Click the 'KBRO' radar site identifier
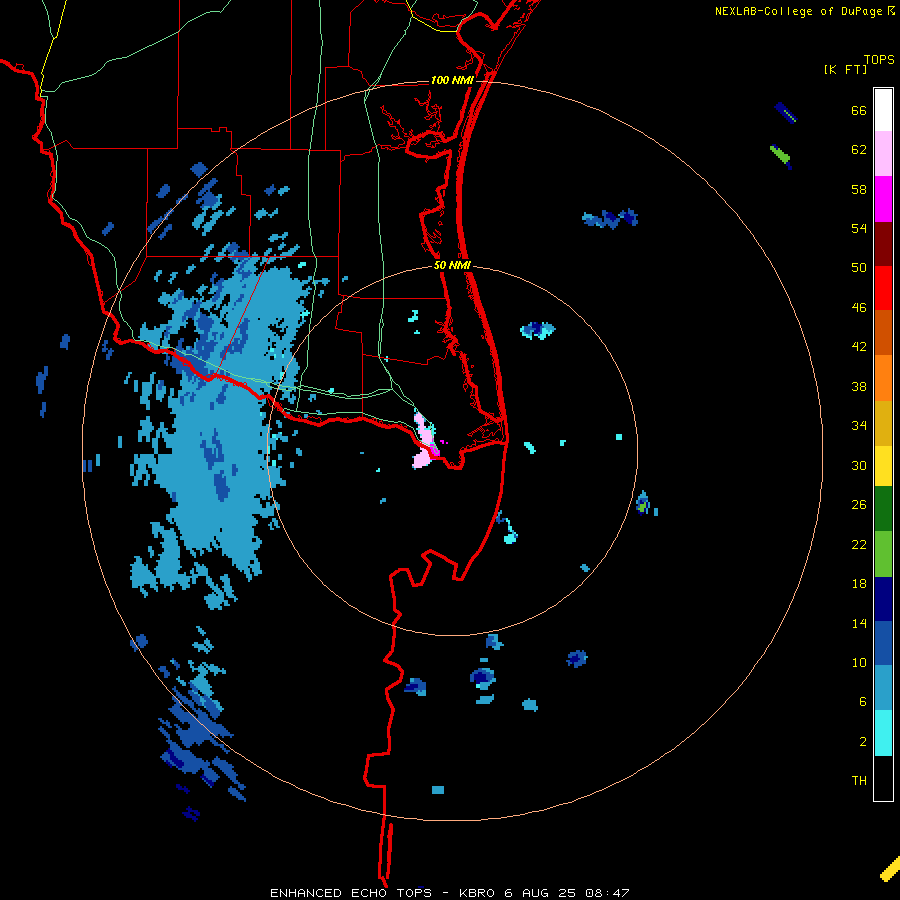Screen dimensions: 900x900 coord(477,893)
